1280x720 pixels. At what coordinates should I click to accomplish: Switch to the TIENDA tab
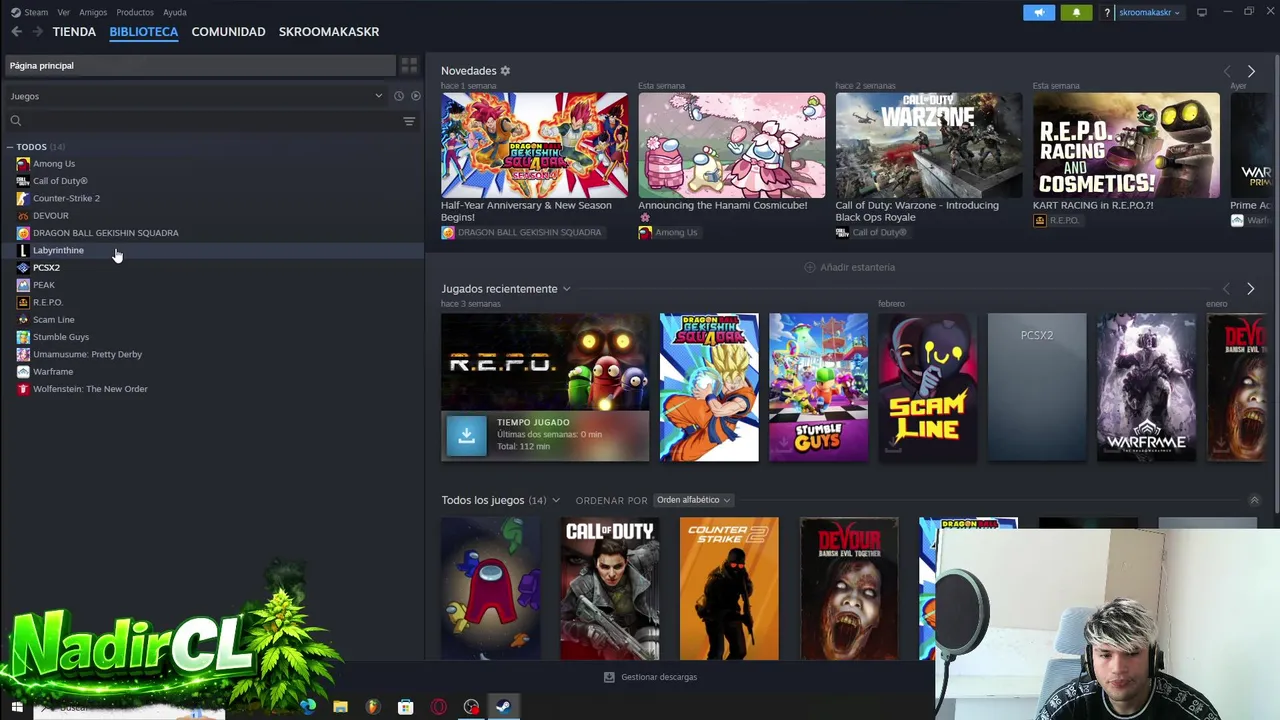point(74,32)
